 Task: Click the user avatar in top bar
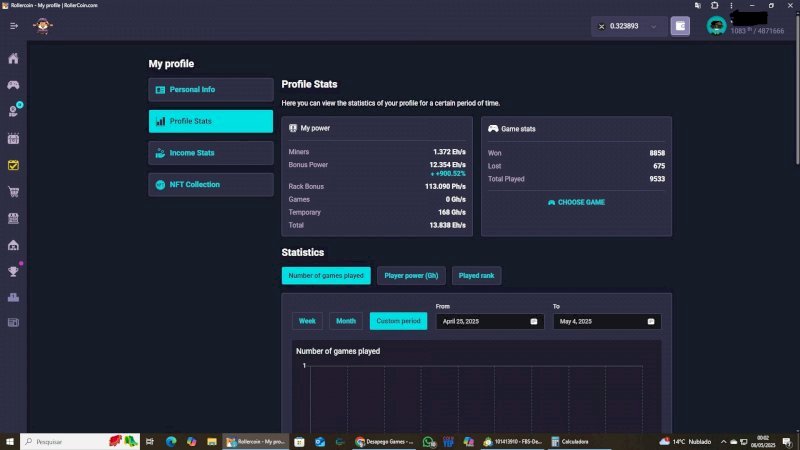716,26
